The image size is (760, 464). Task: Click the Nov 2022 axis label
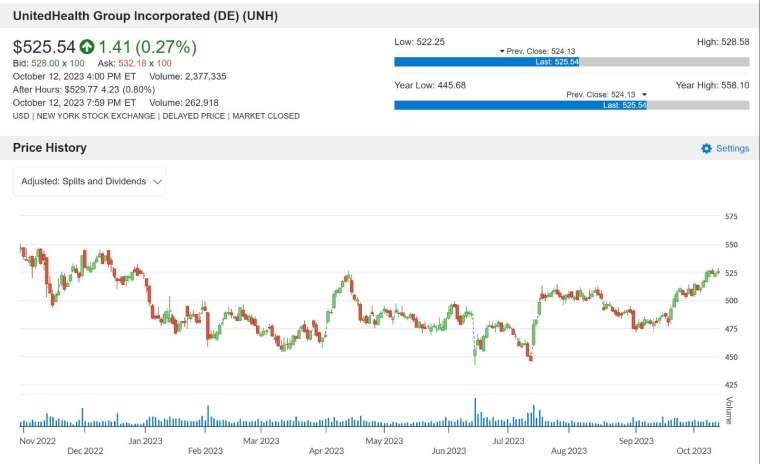[x=37, y=441]
